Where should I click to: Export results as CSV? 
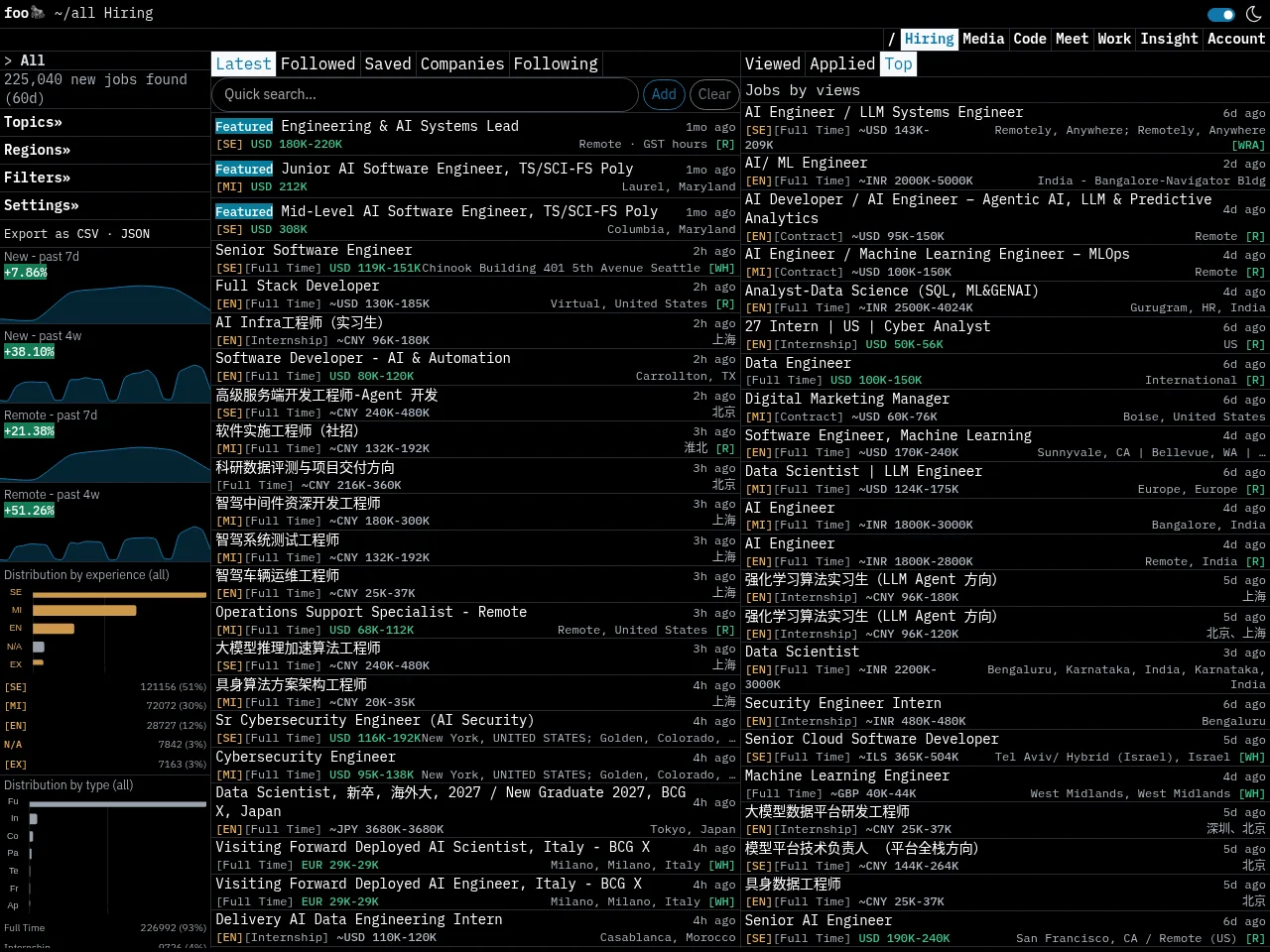88,234
